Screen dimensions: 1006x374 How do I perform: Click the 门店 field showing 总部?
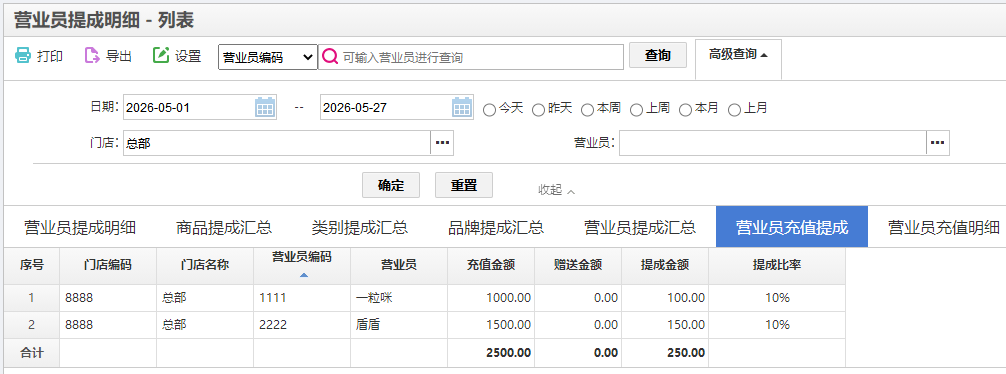click(277, 143)
